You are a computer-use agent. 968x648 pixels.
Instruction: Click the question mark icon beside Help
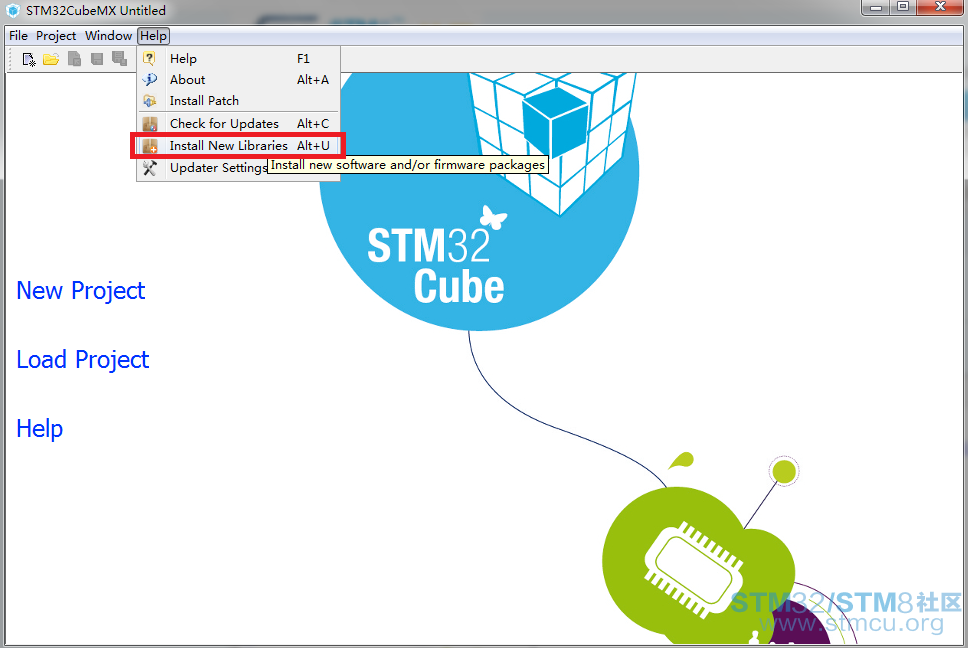click(149, 59)
